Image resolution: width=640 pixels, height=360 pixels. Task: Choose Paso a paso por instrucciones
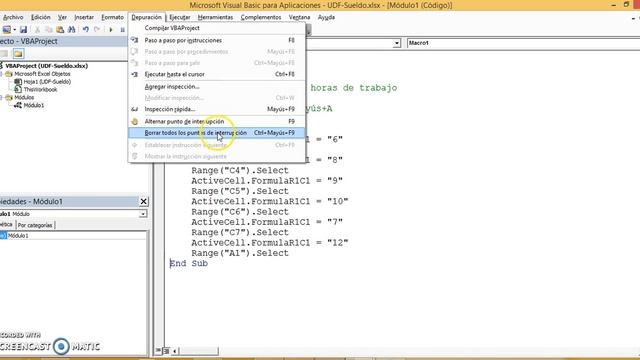coord(217,40)
